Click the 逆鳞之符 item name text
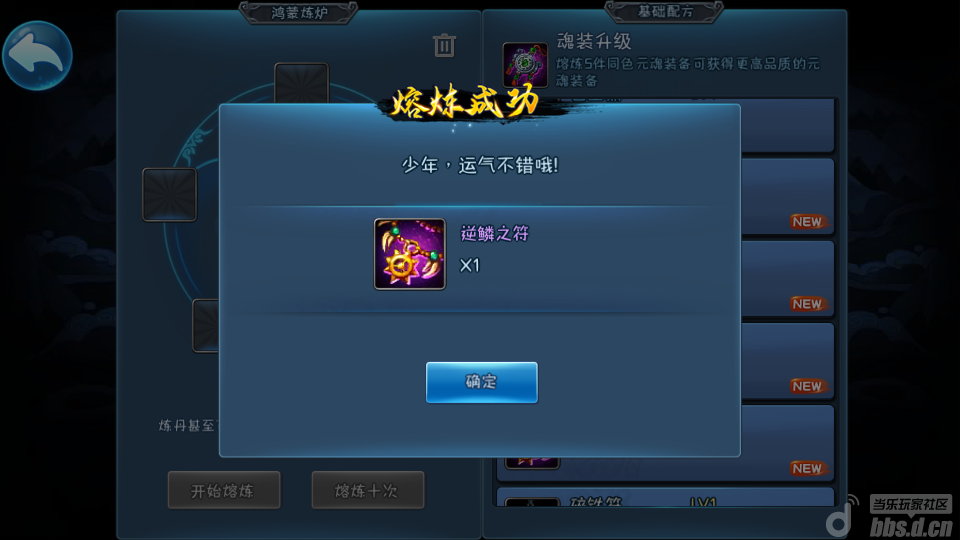Image resolution: width=960 pixels, height=540 pixels. pyautogui.click(x=495, y=233)
